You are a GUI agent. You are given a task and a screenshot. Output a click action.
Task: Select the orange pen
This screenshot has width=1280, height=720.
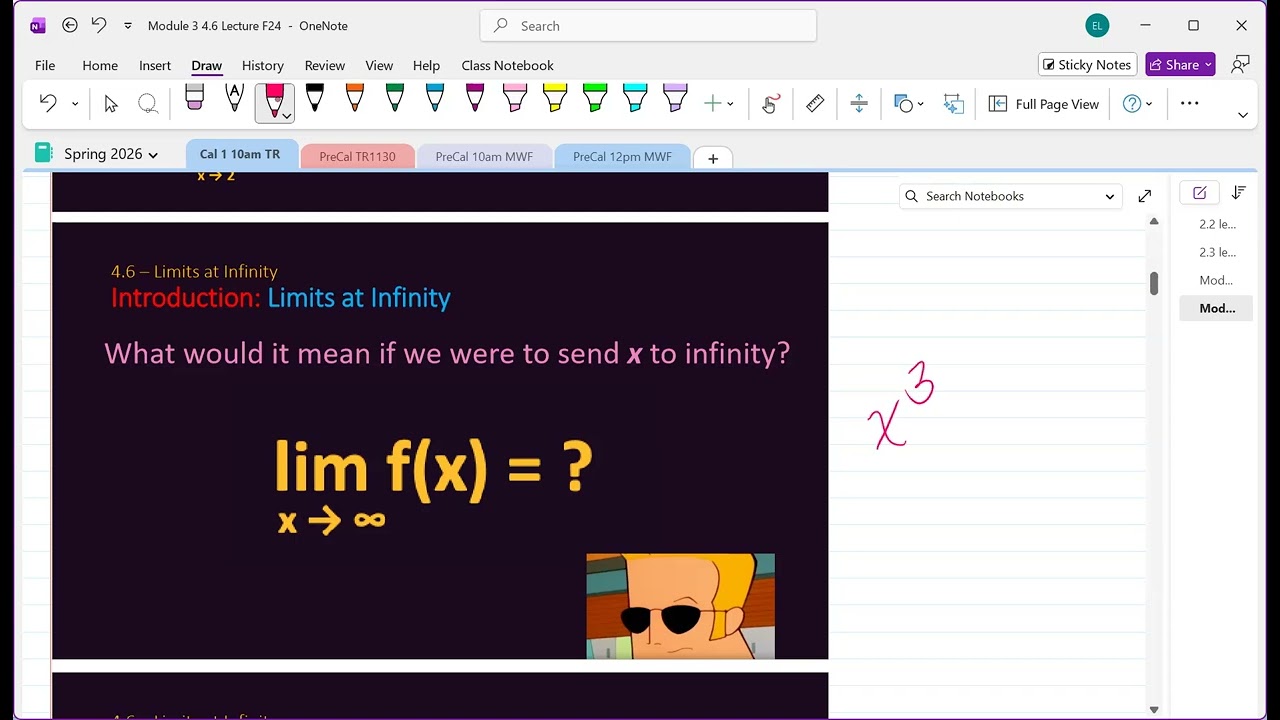point(355,98)
